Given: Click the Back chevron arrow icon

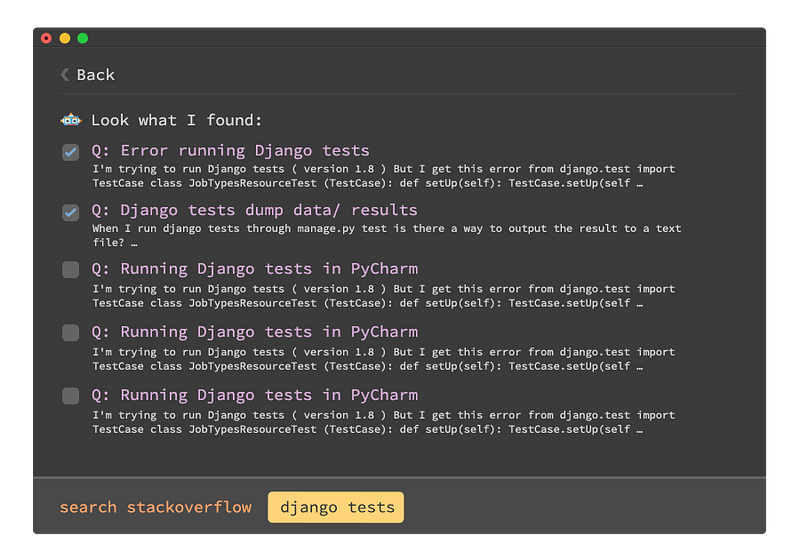Looking at the screenshot, I should click(65, 74).
